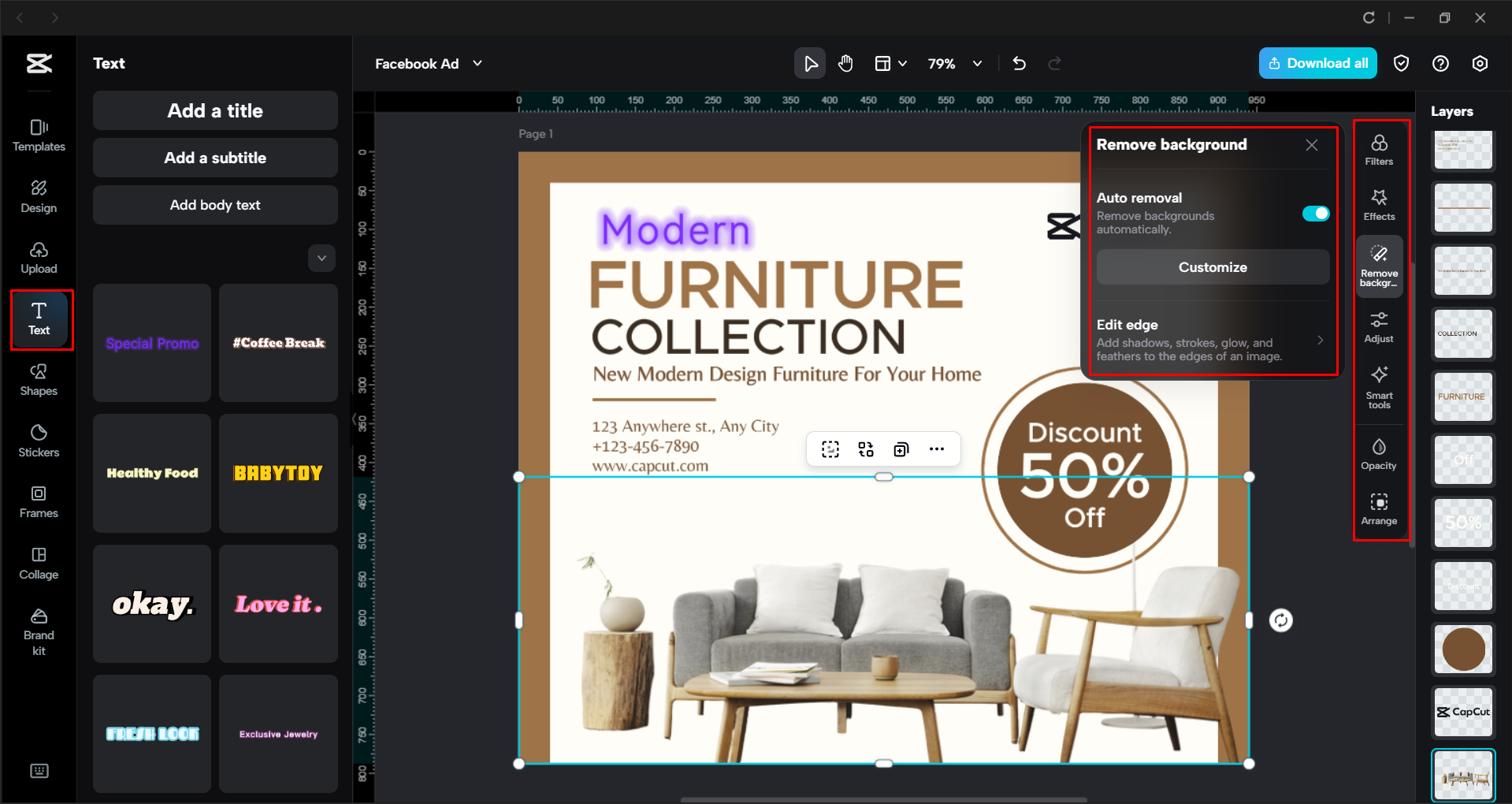Click the Customize button

click(x=1212, y=266)
